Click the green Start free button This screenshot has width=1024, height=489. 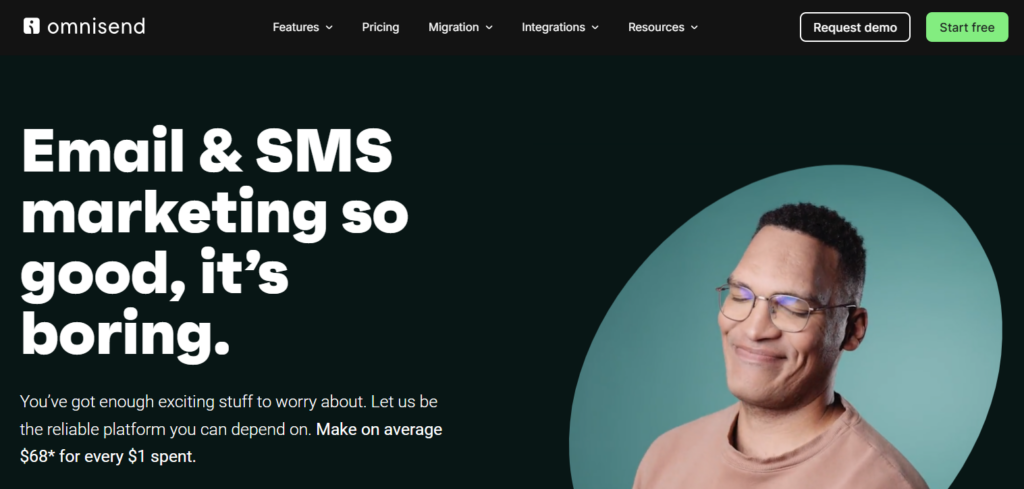pos(967,27)
